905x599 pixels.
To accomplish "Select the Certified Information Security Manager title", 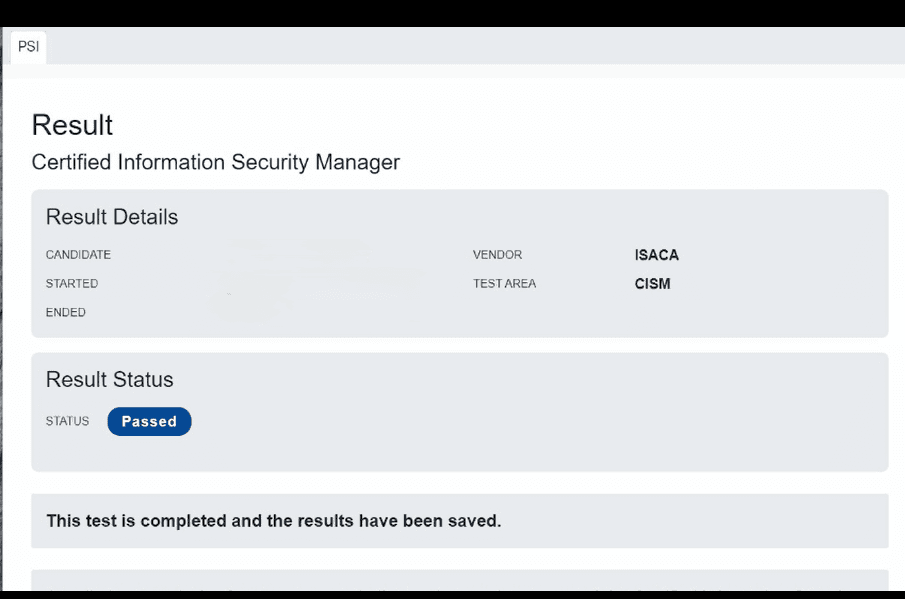I will point(215,162).
